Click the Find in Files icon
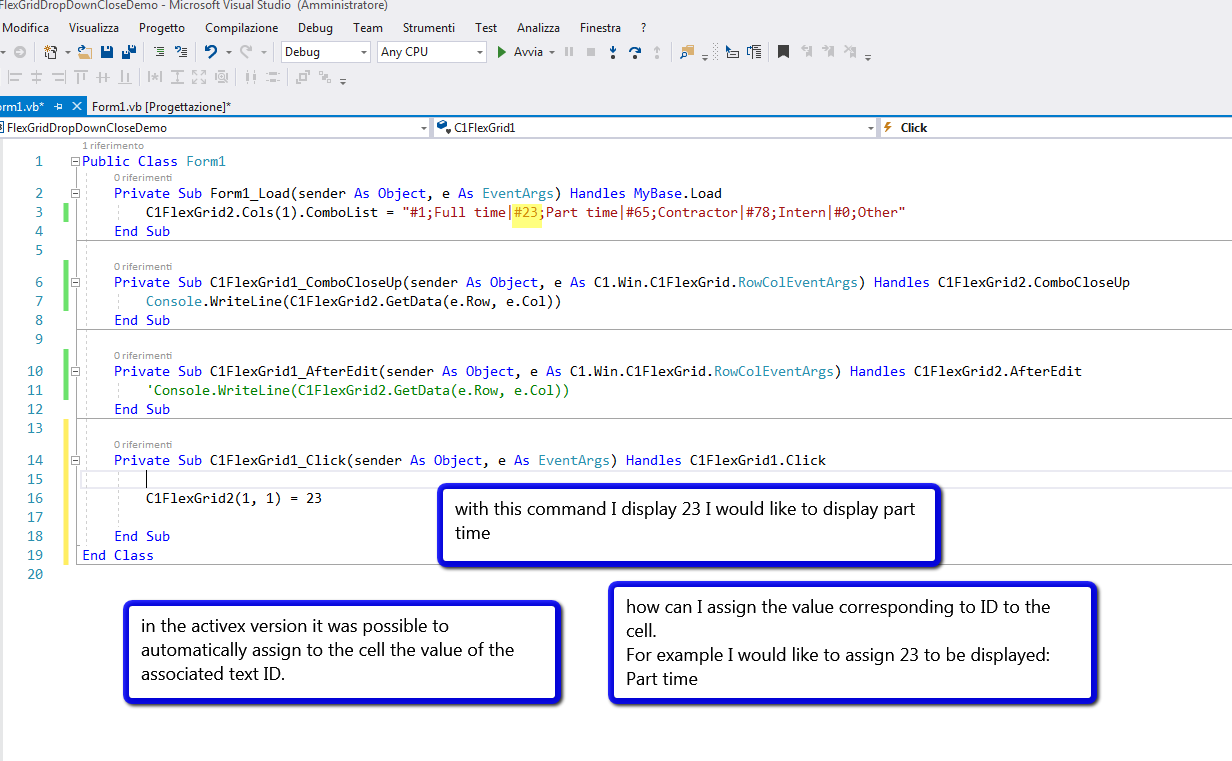Image resolution: width=1232 pixels, height=761 pixels. point(687,52)
